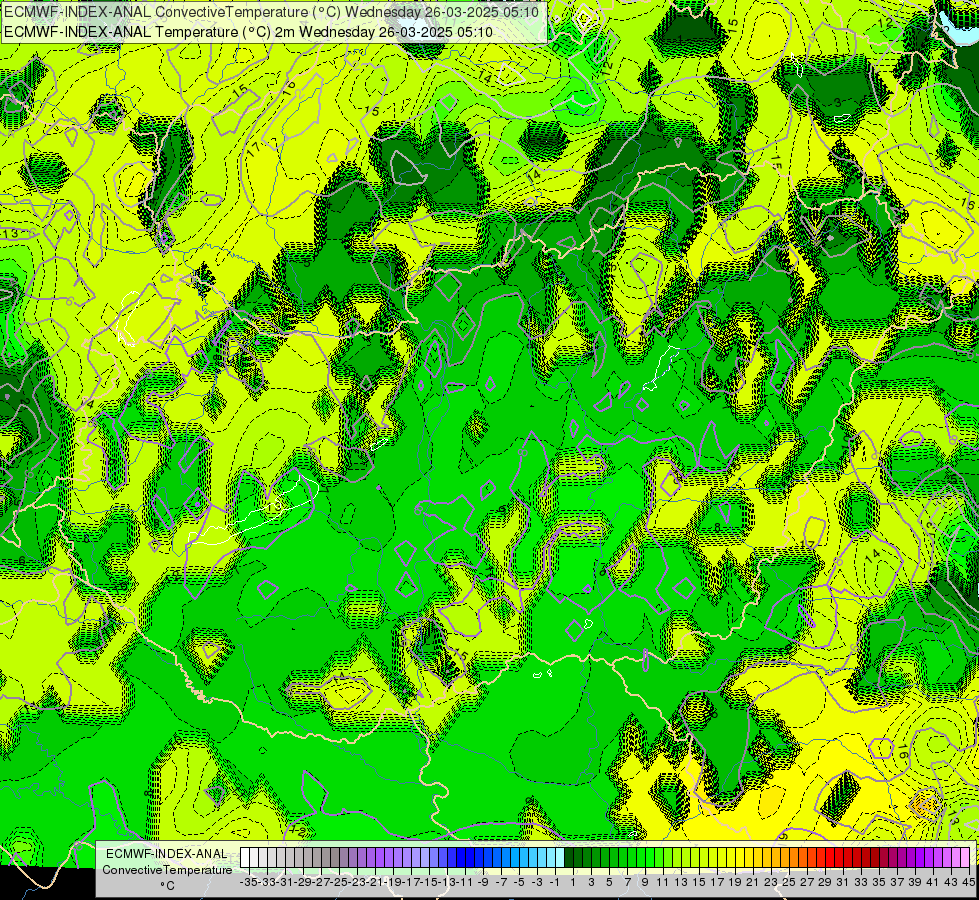Viewport: 979px width, 900px height.
Task: Select the orange legend swatch above 25
Action: pyautogui.click(x=785, y=857)
